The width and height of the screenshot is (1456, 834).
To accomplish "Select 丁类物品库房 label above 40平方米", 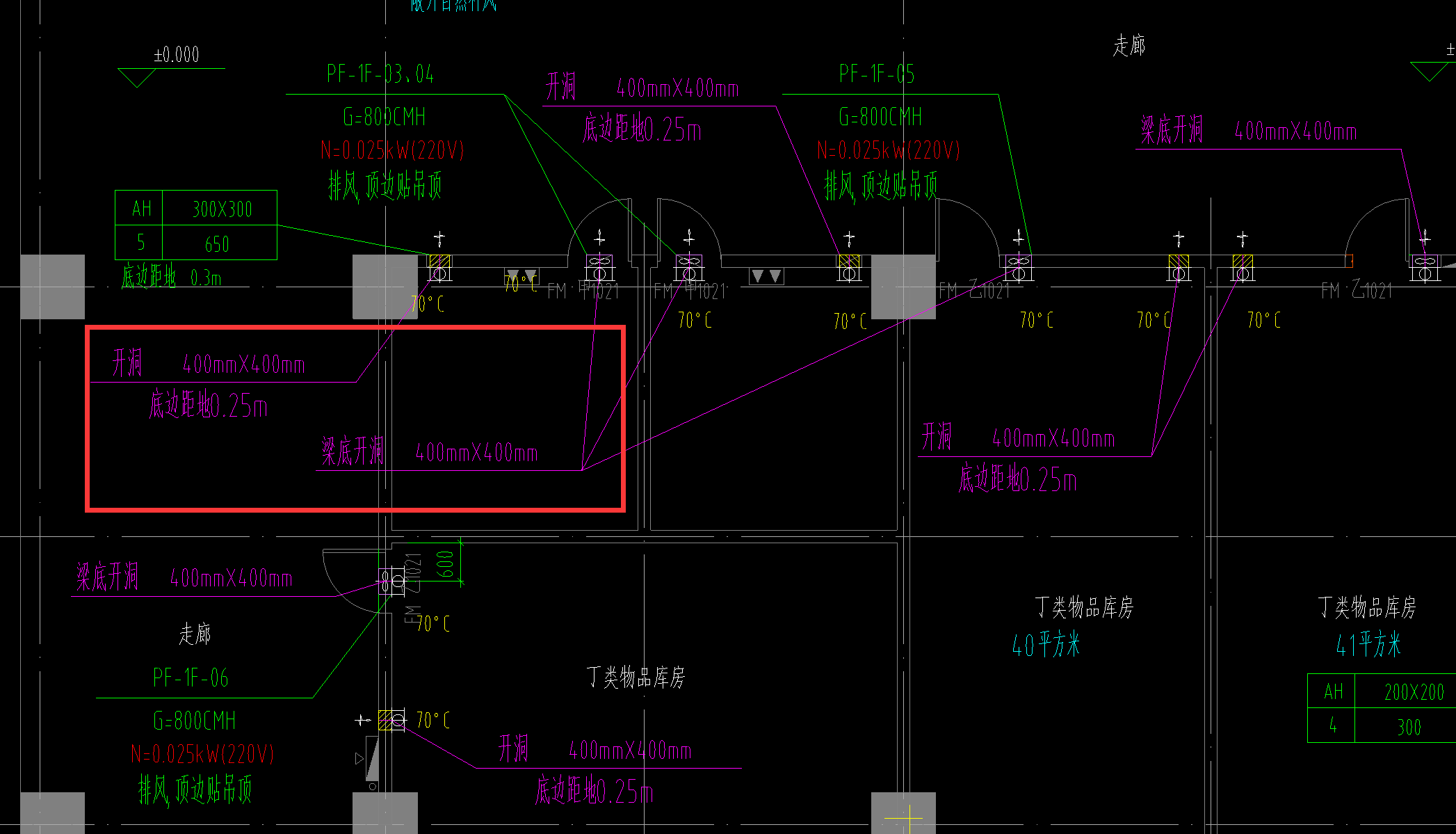I will [1085, 607].
